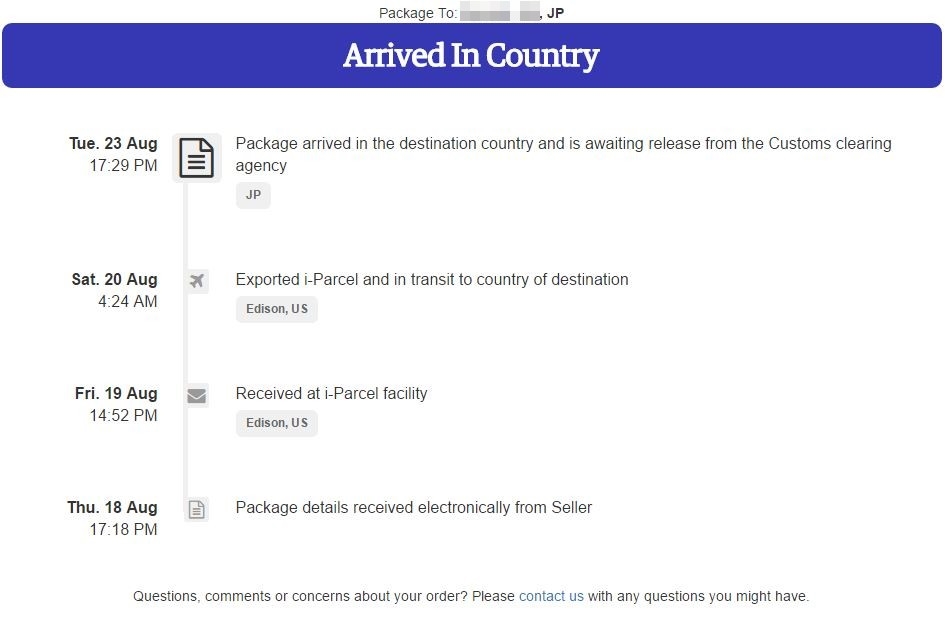Screen dimensions: 945x618
Task: Click the document icon for Arrived status
Action: click(x=196, y=158)
